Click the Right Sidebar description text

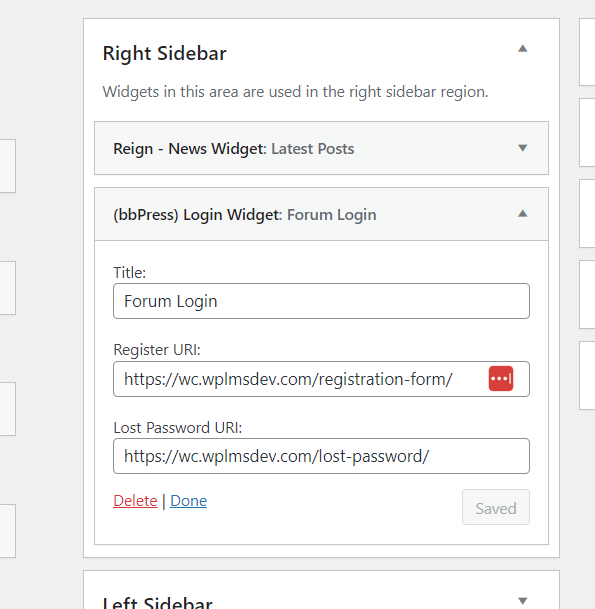tap(295, 92)
